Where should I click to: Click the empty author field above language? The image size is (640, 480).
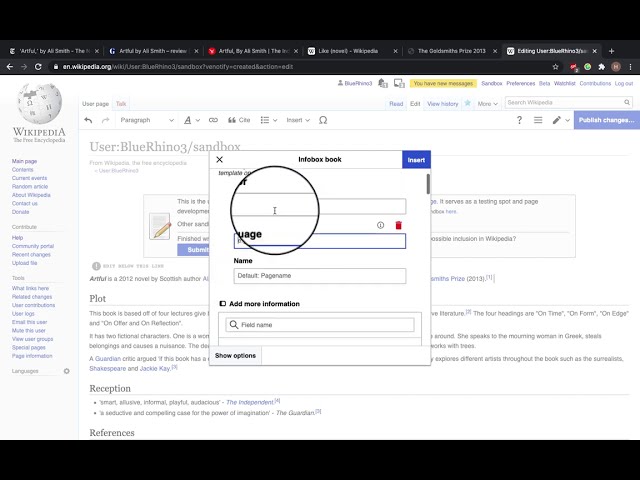(320, 207)
